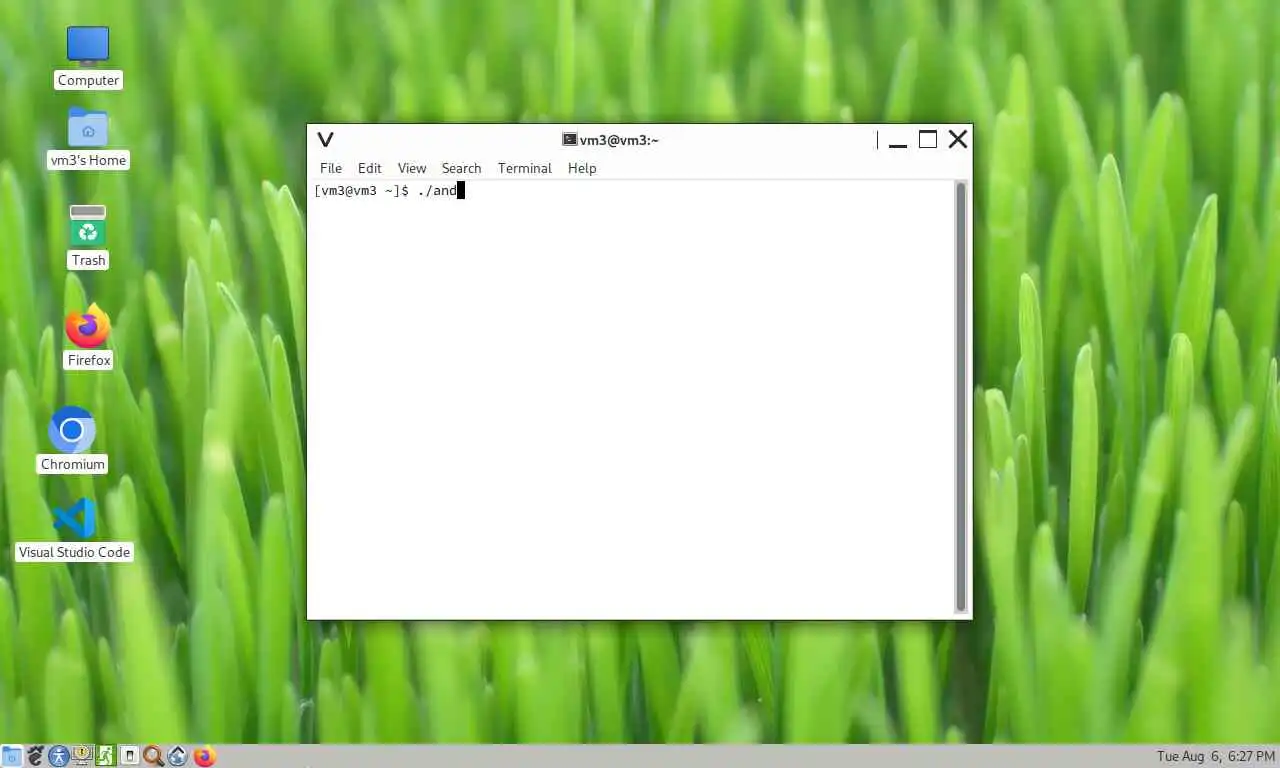Open file manager from taskbar folder icon
The height and width of the screenshot is (768, 1280).
(x=12, y=757)
